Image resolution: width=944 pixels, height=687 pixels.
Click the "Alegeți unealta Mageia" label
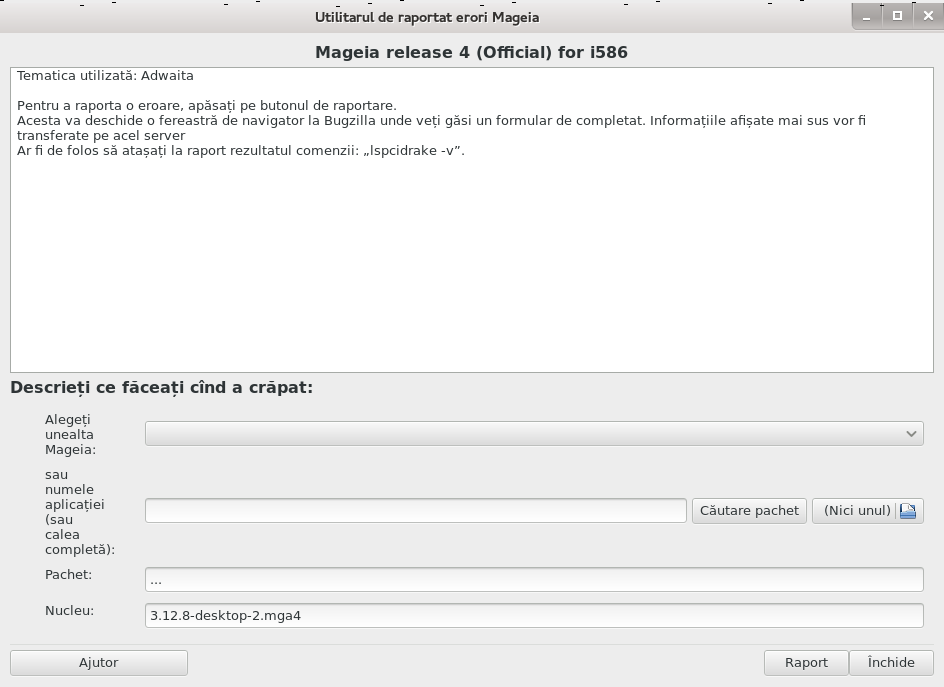[x=69, y=435]
